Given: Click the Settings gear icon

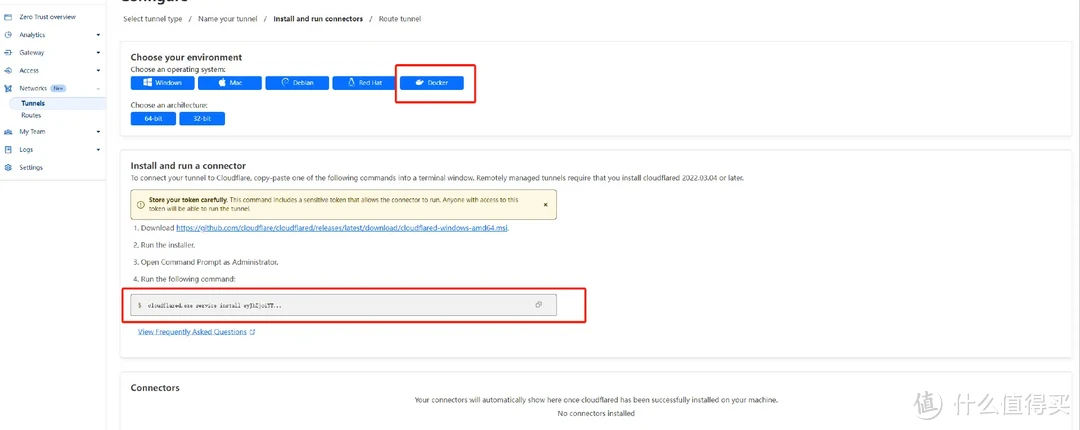Looking at the screenshot, I should click(8, 168).
